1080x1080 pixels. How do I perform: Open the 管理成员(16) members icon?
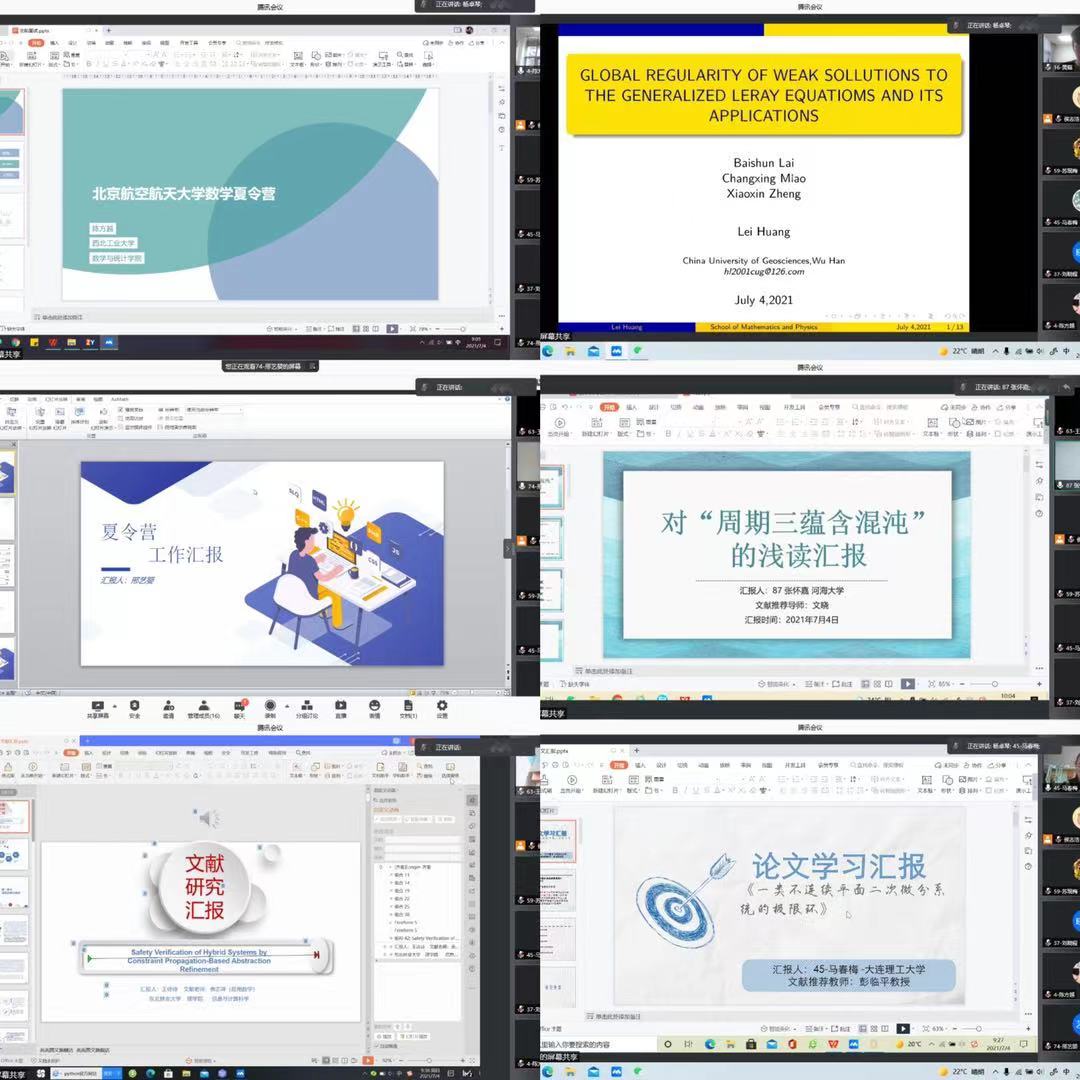click(203, 706)
